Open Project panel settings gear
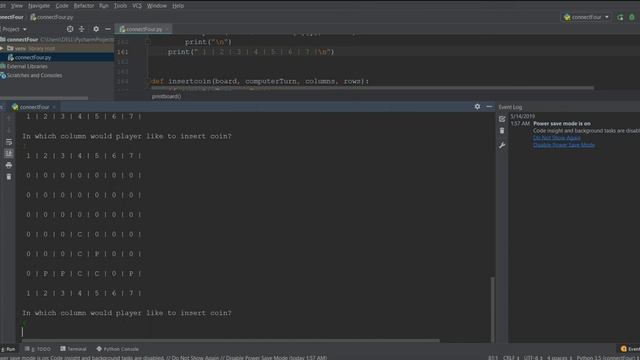The height and width of the screenshot is (360, 640). pos(96,29)
